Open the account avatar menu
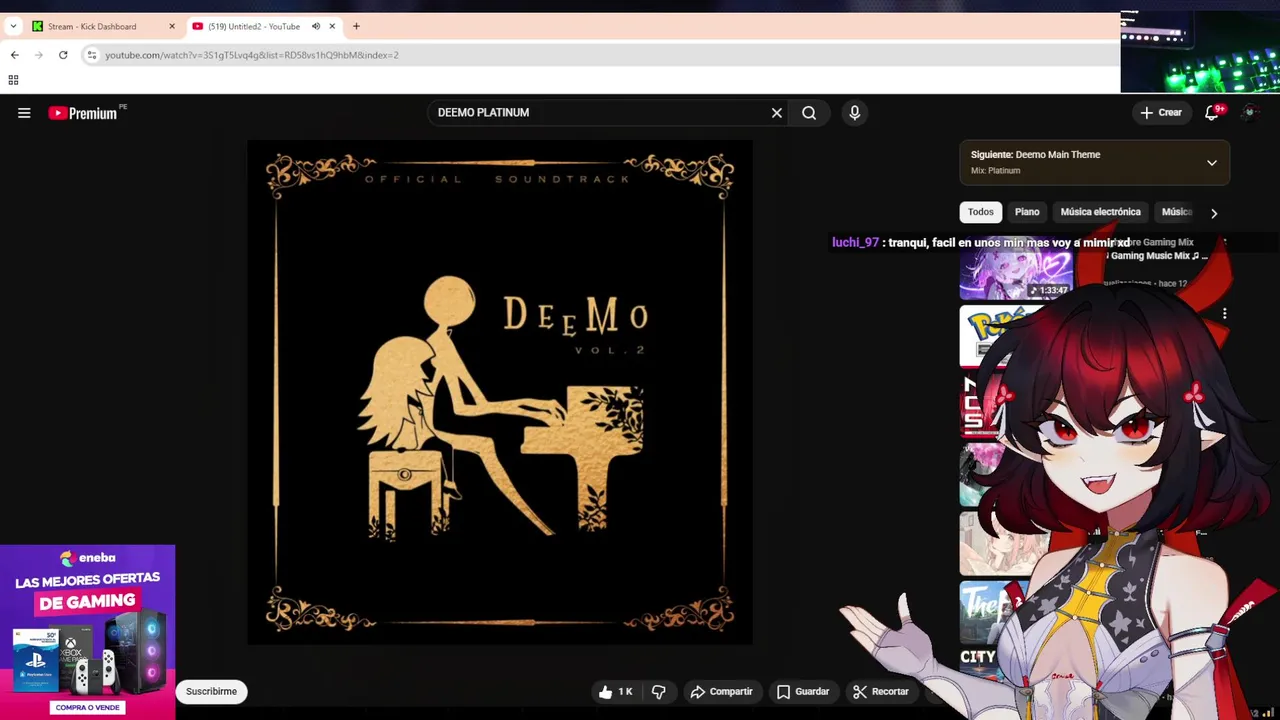The image size is (1280, 720). (x=1250, y=113)
